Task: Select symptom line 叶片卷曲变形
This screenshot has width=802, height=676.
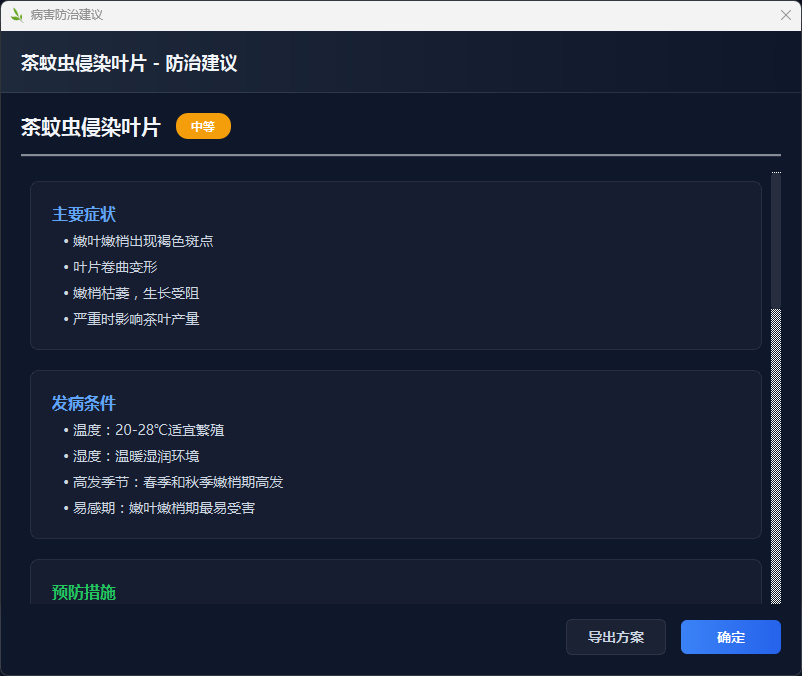Action: [x=114, y=267]
